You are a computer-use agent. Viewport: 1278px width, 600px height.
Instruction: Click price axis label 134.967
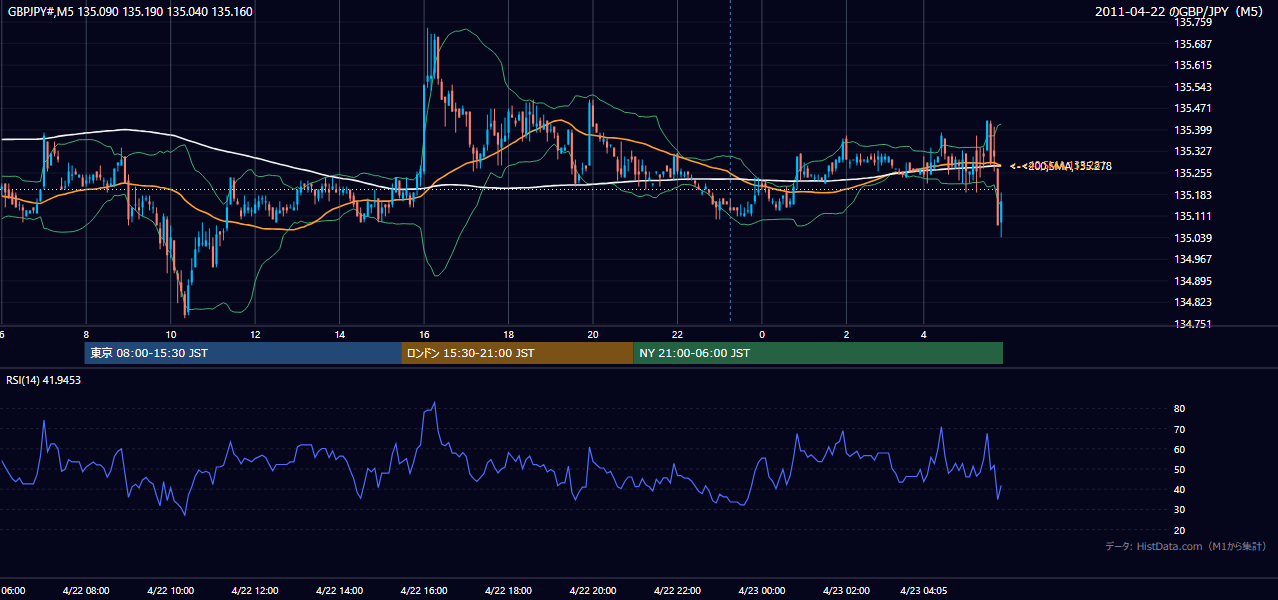point(1193,259)
